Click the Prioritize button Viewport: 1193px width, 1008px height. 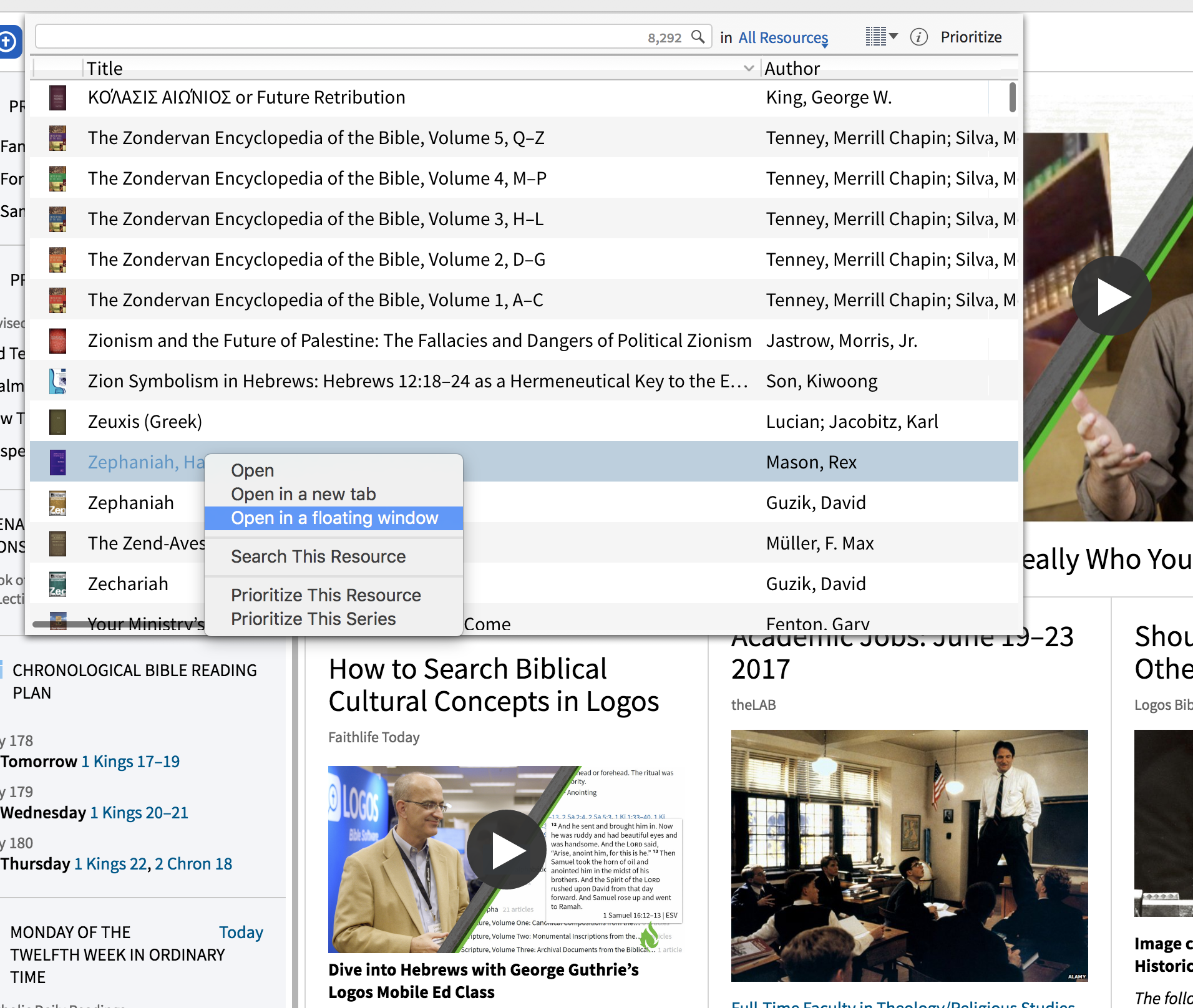pyautogui.click(x=971, y=37)
